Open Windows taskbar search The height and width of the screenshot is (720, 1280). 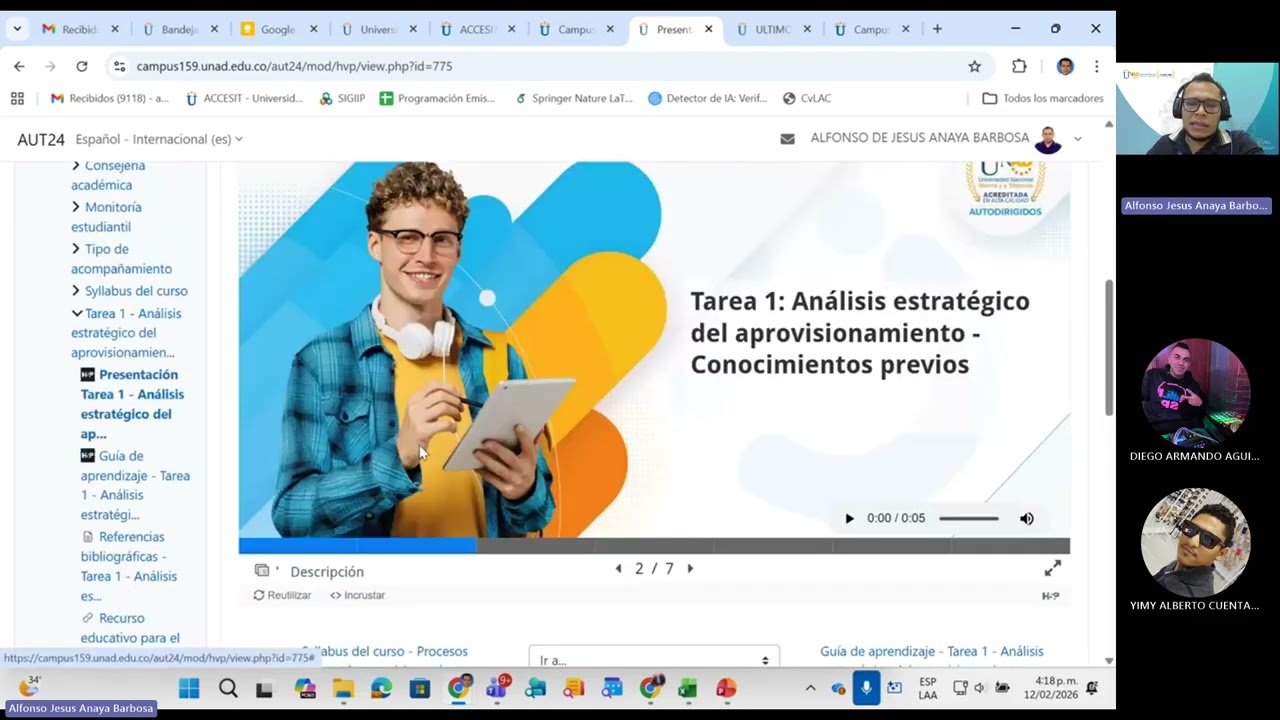tap(228, 688)
